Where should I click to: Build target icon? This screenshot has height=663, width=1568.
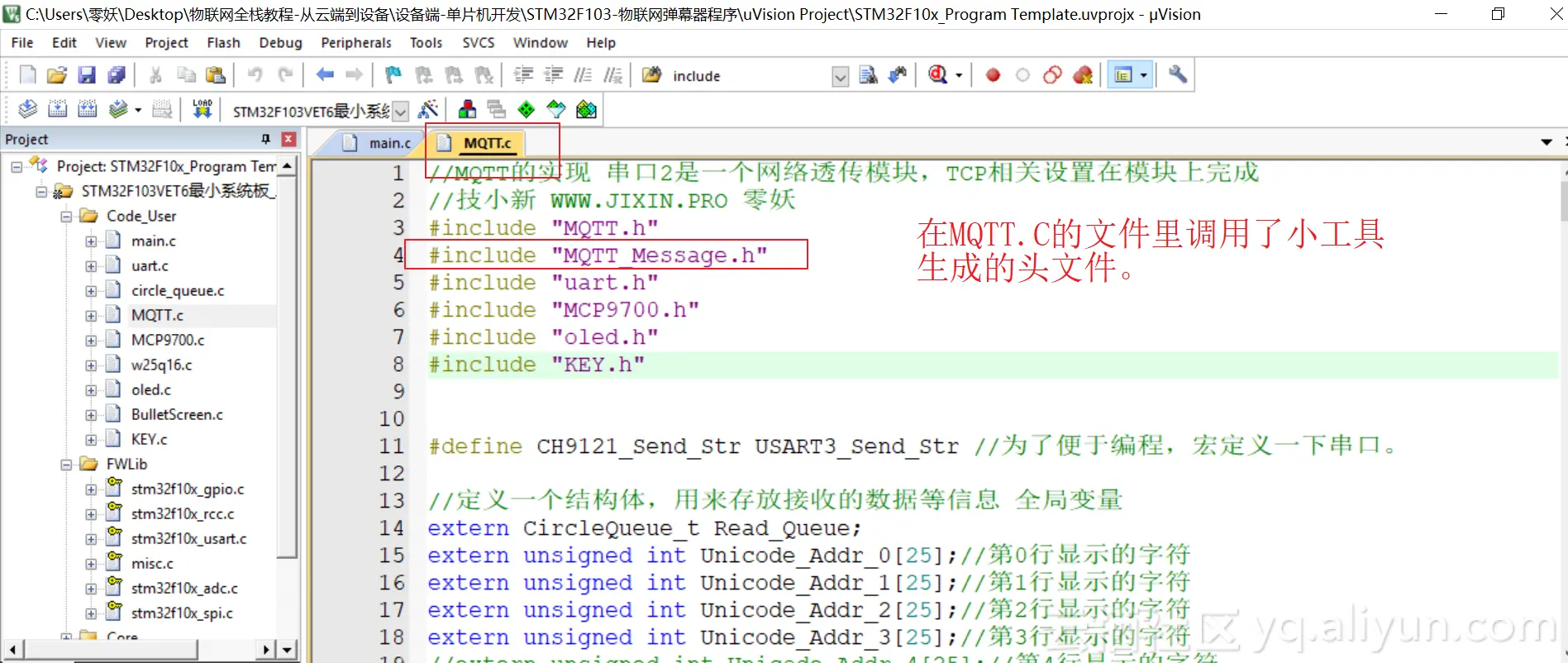coord(58,109)
